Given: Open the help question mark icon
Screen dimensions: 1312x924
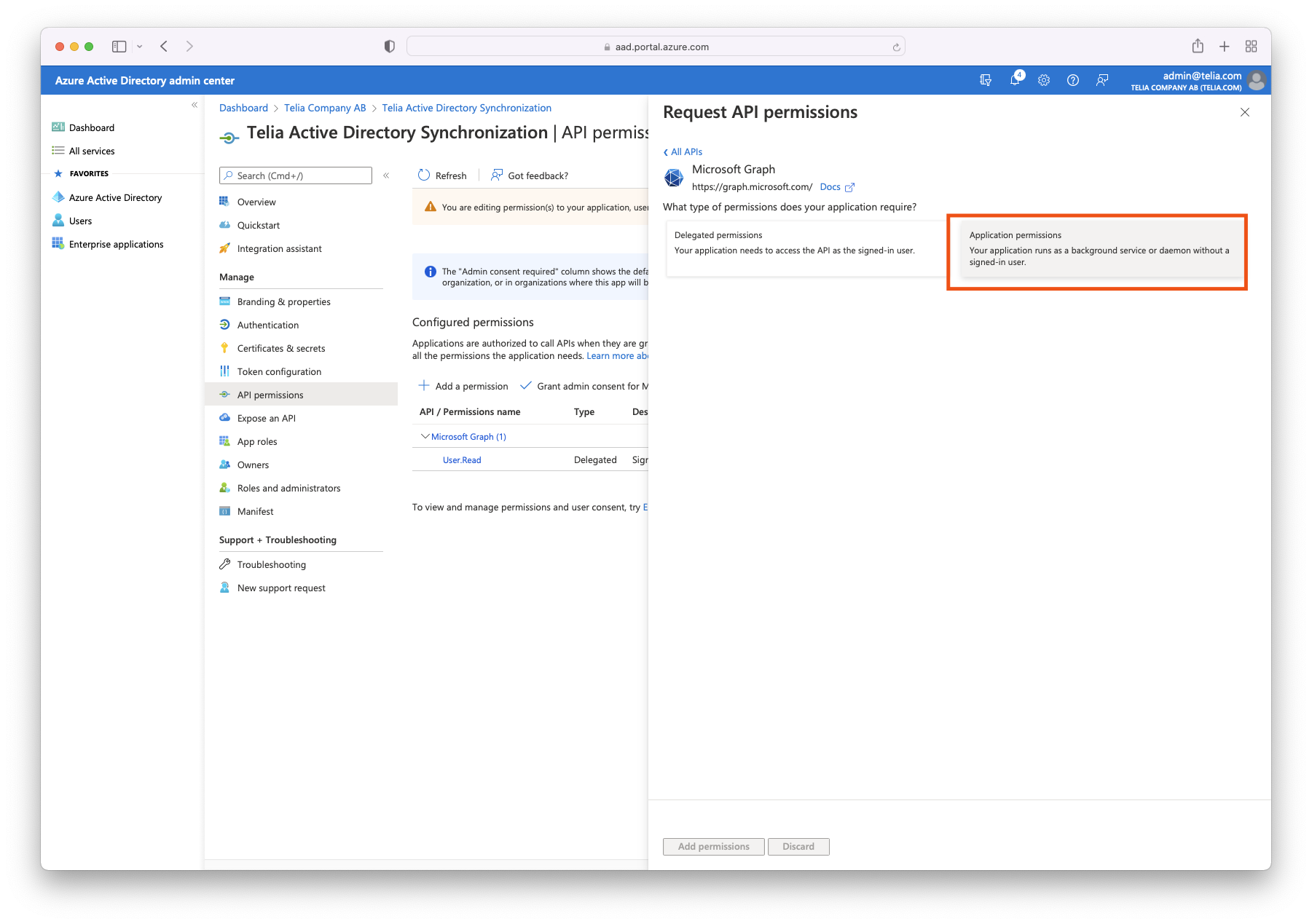Looking at the screenshot, I should (x=1073, y=80).
